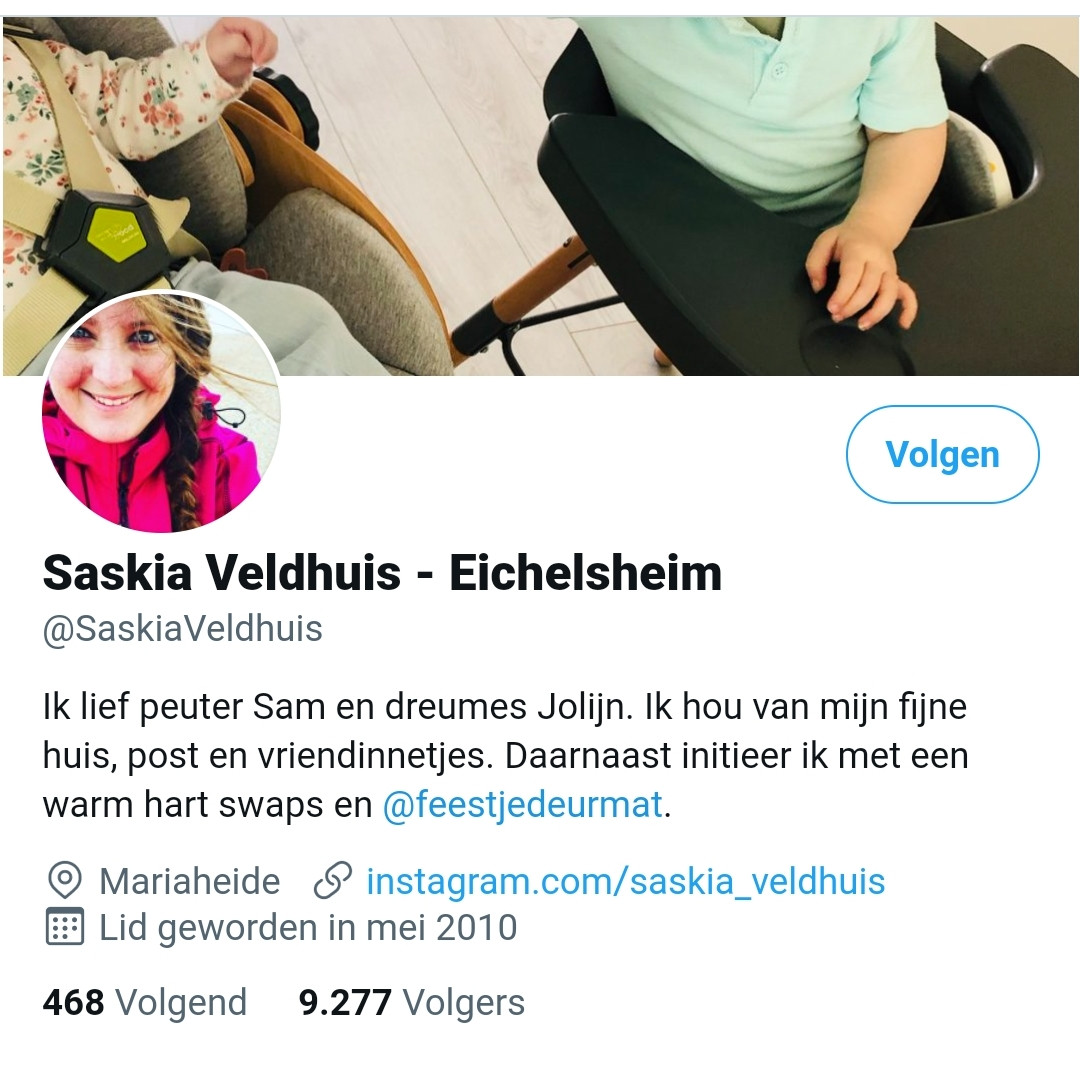
Task: Click the calendar joined-date icon
Action: 65,927
